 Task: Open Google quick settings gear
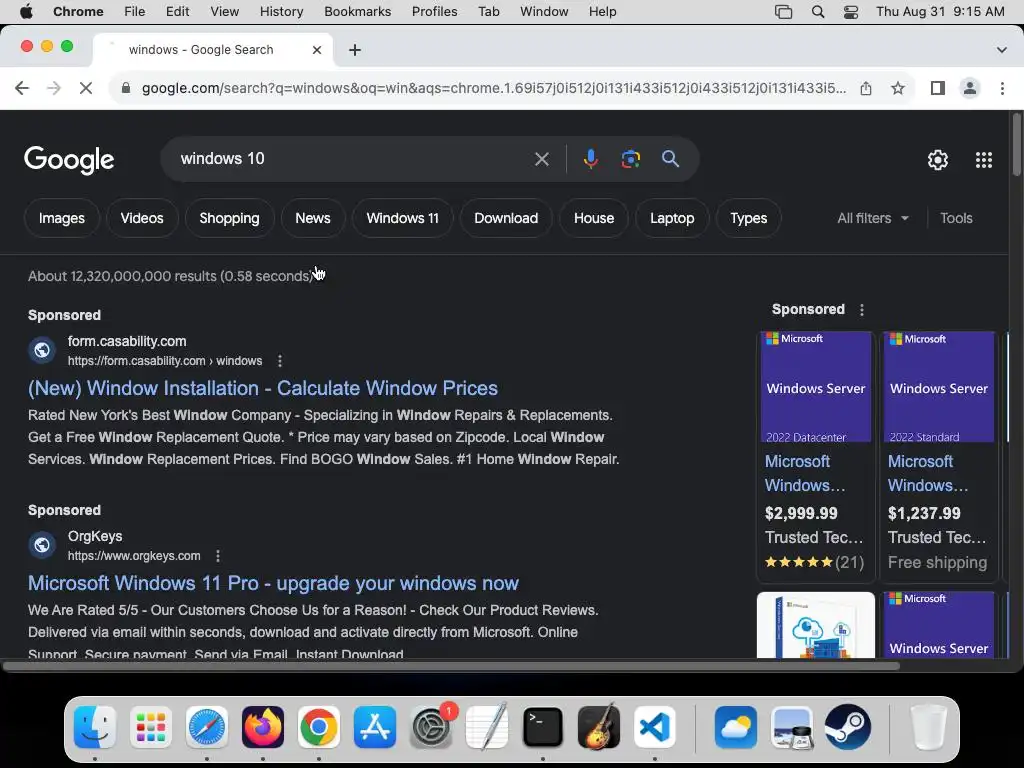pos(938,160)
